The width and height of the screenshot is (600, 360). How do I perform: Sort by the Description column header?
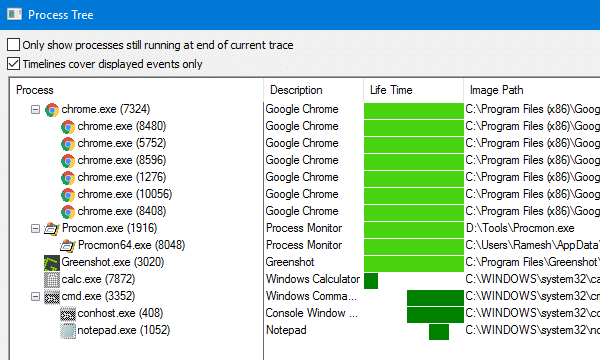click(313, 90)
